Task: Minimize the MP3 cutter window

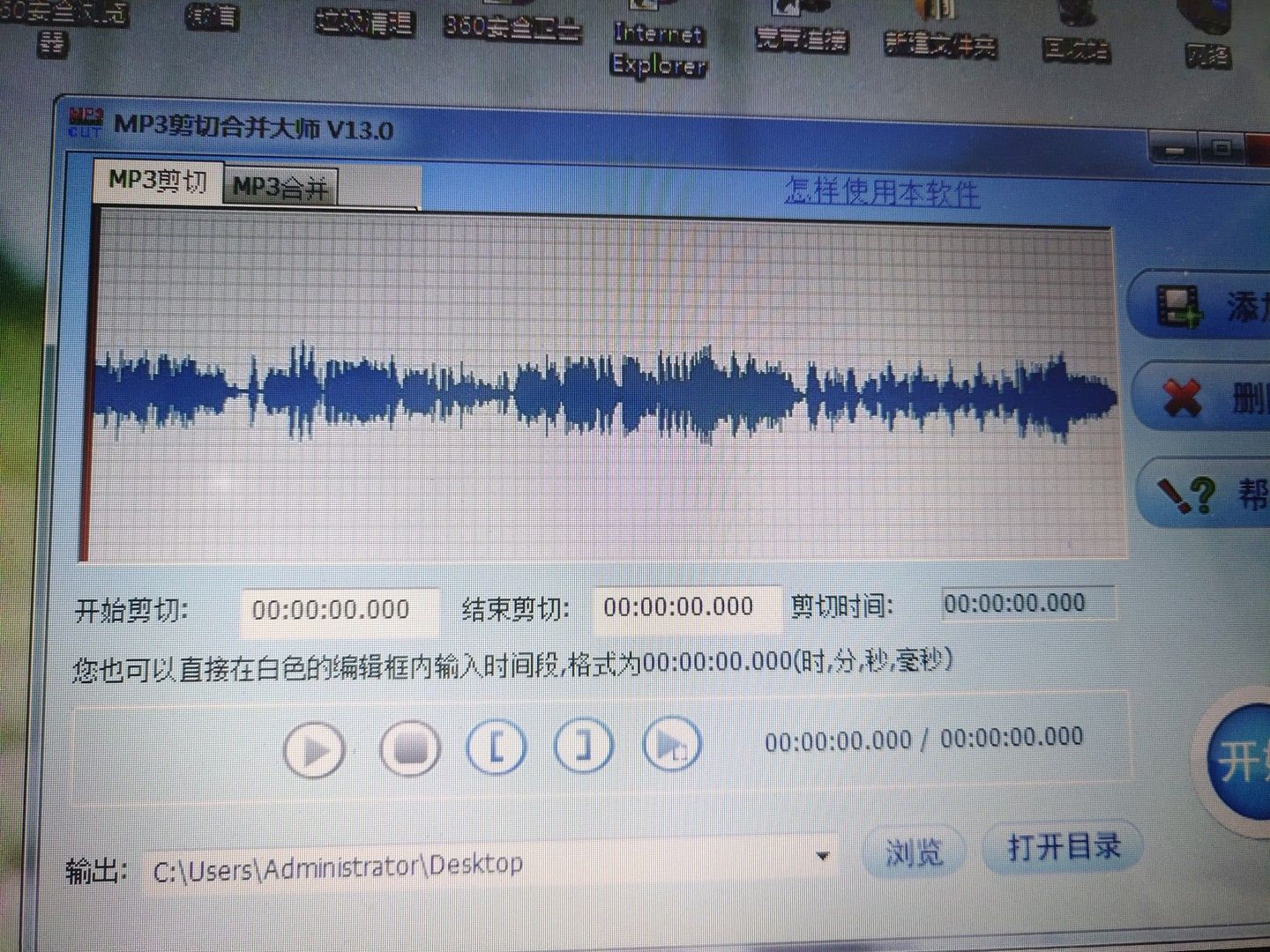Action: [1174, 148]
